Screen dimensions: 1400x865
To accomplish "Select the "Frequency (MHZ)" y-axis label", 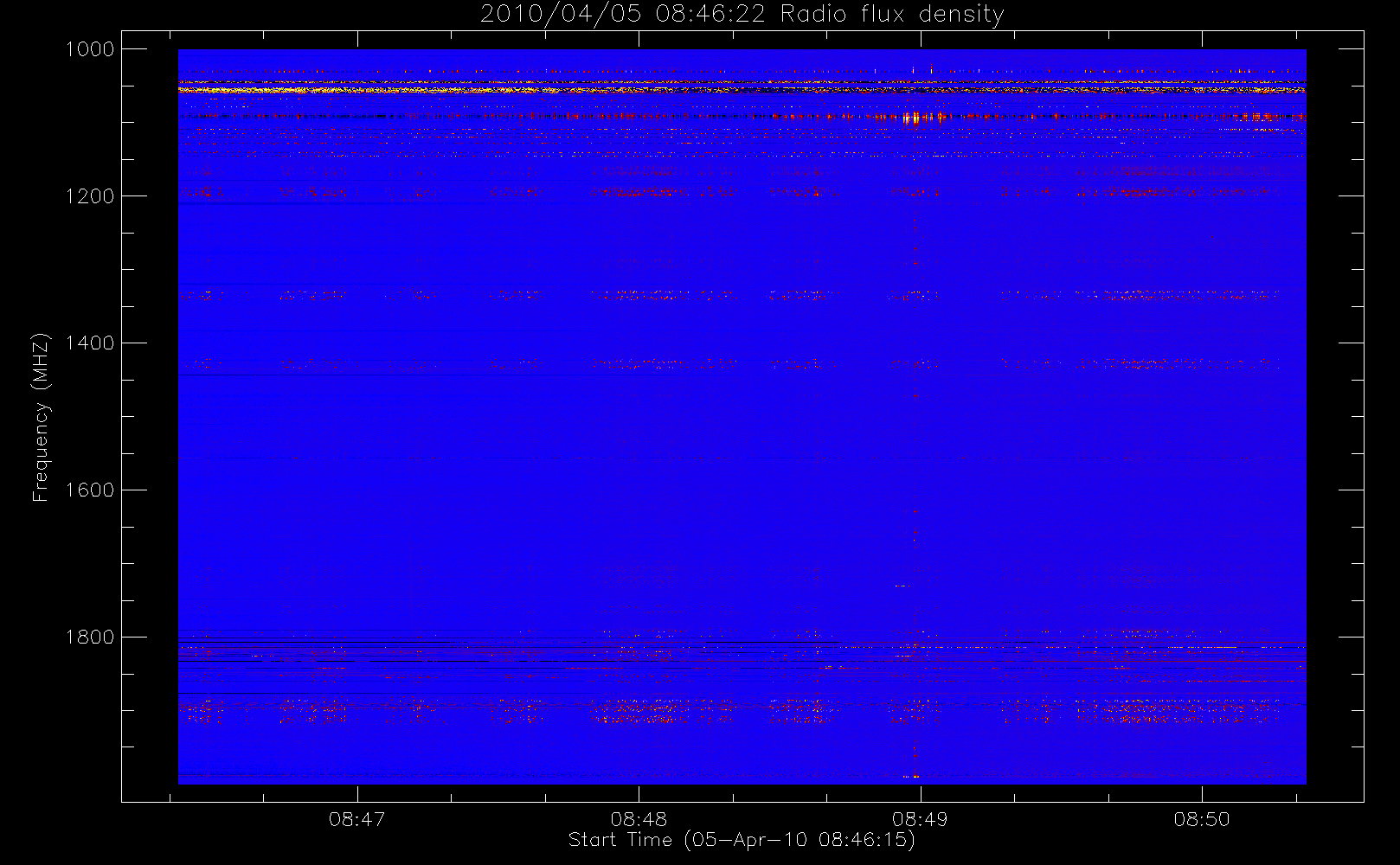I will tap(40, 418).
